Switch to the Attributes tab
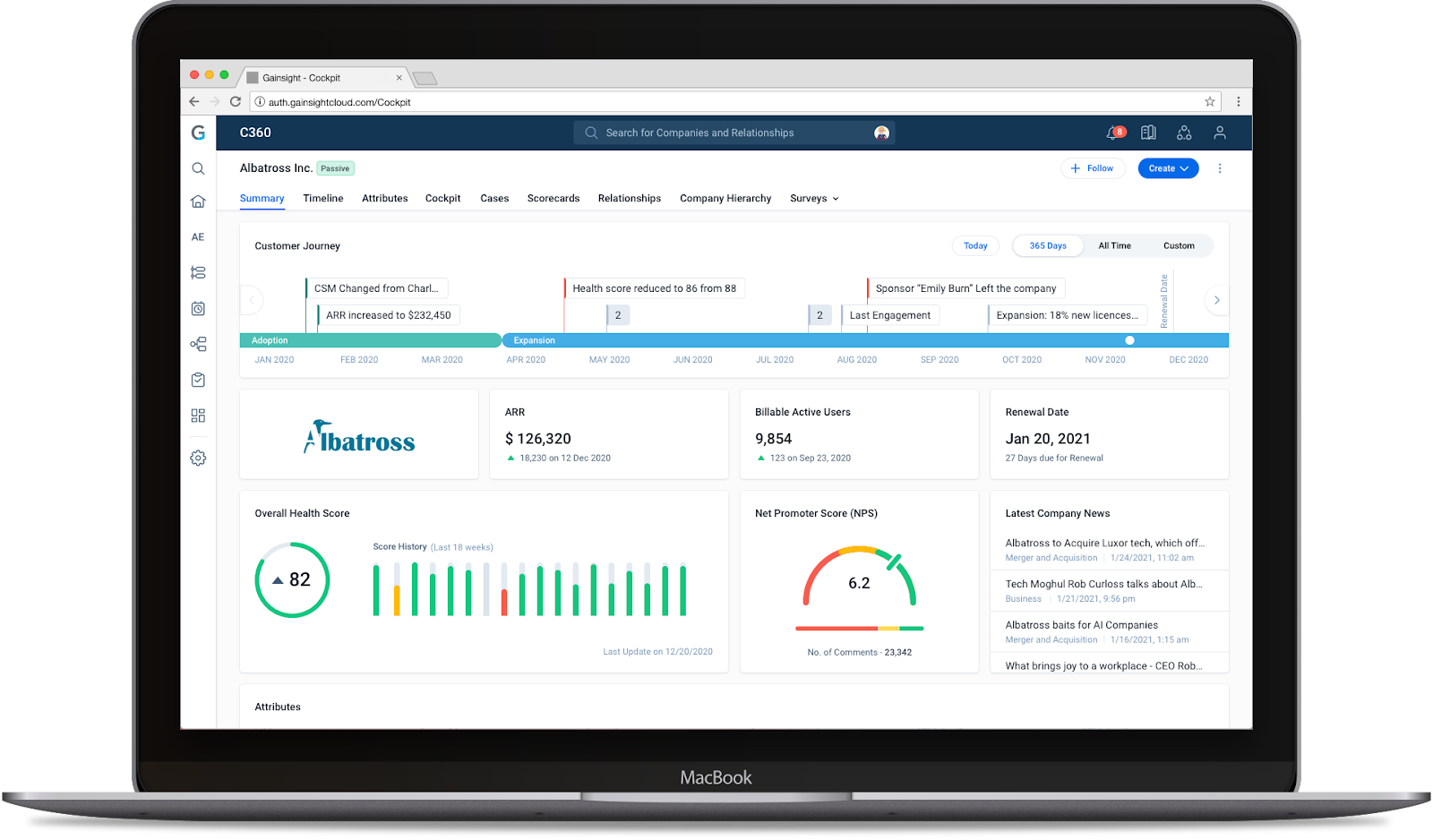 [x=385, y=199]
